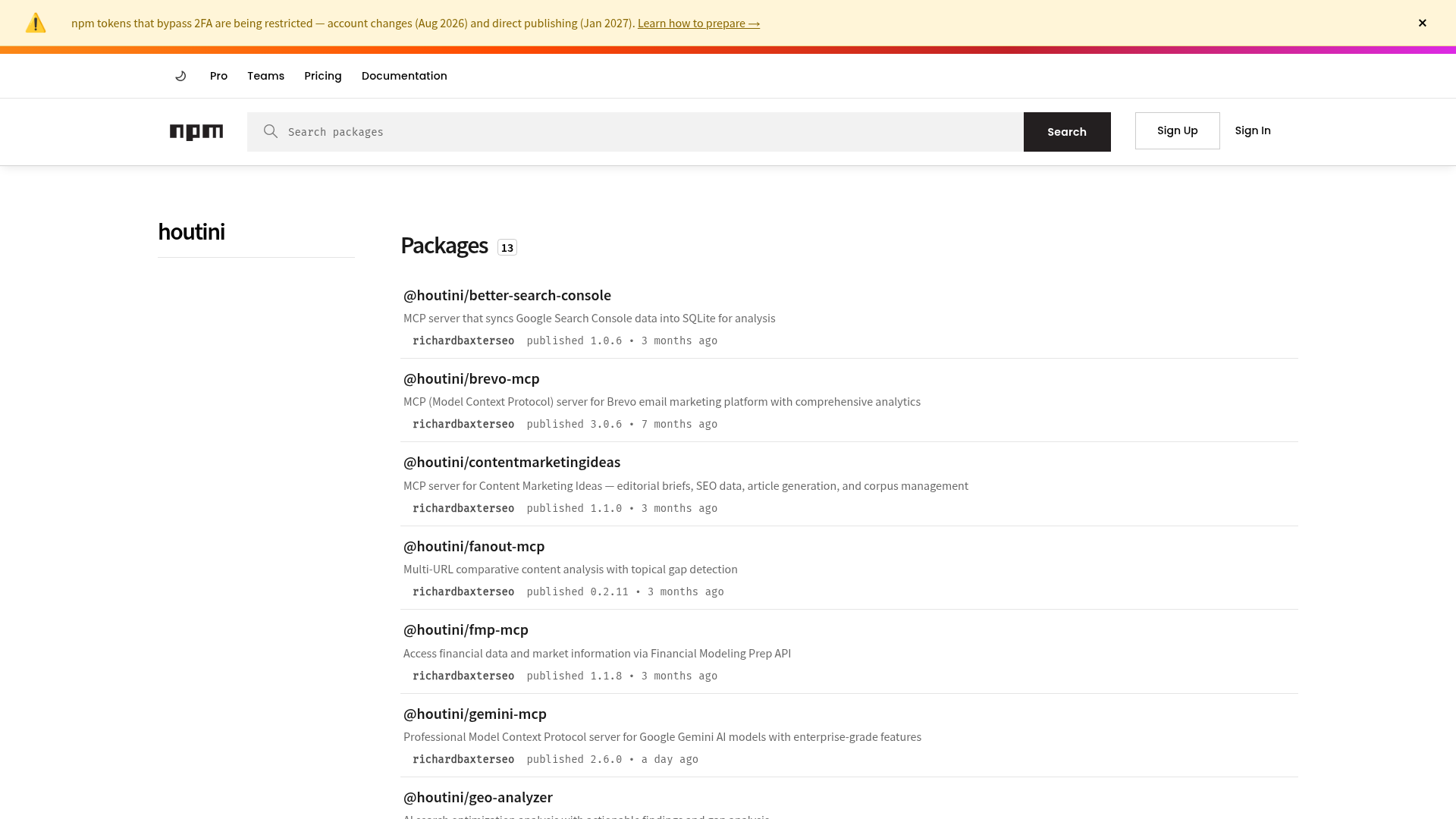
Task: Click richardbaxterseo under fanout-mcp
Action: 463,591
